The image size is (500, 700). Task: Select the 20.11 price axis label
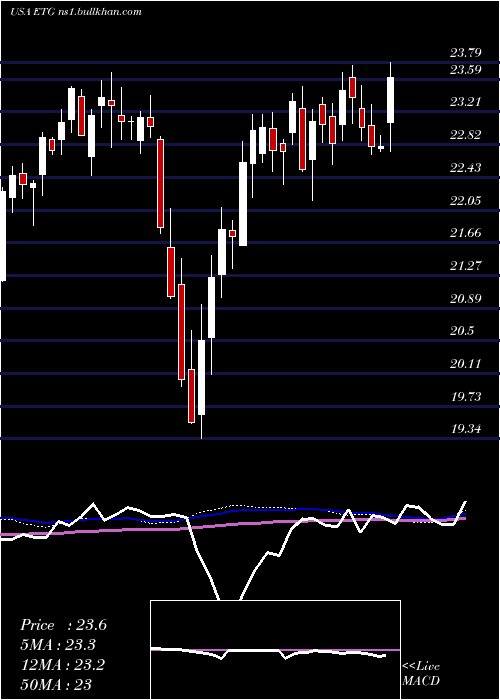466,364
